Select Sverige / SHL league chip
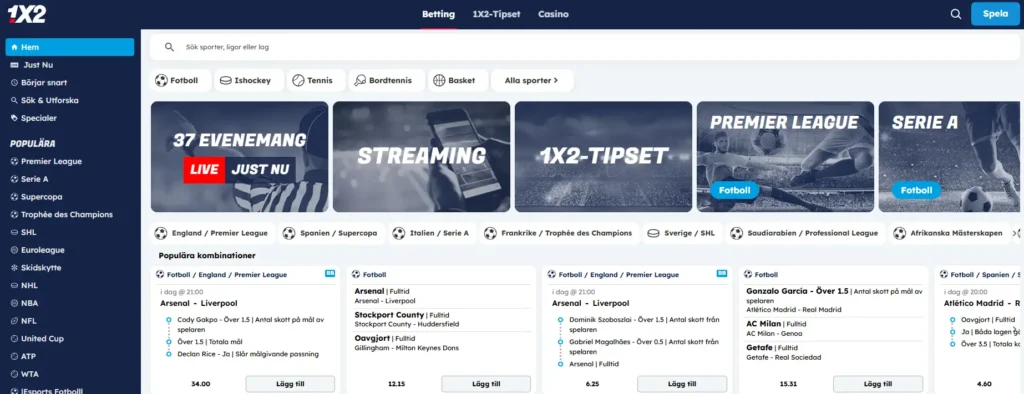1024x394 pixels. 683,233
